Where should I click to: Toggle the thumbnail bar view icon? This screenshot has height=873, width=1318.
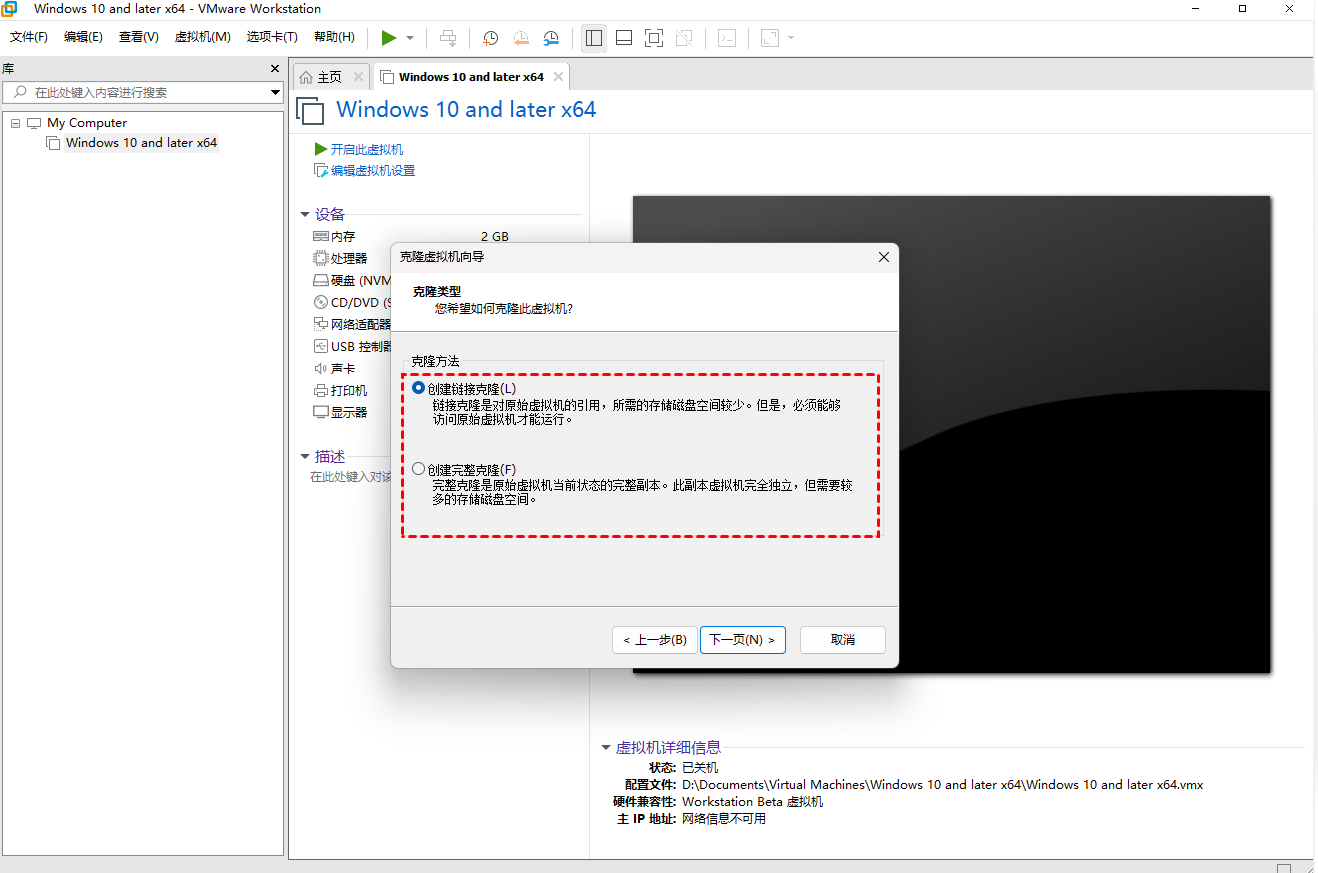[624, 38]
